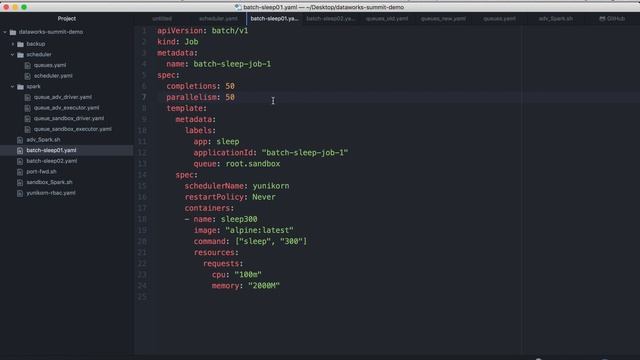Click line number 7 in the gutter
The width and height of the screenshot is (640, 360).
[x=144, y=97]
